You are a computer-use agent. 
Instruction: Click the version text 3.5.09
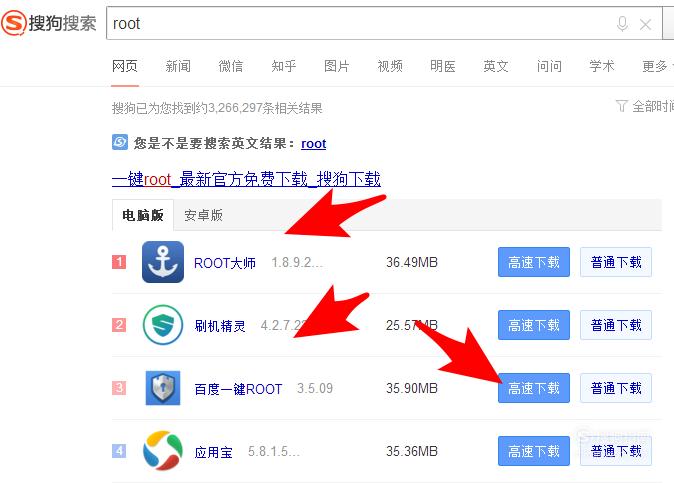[315, 388]
